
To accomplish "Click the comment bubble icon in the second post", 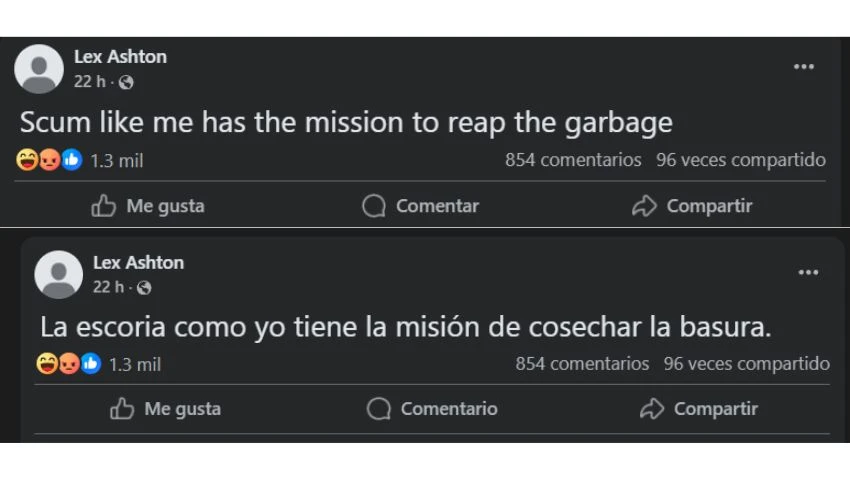I will coord(378,408).
